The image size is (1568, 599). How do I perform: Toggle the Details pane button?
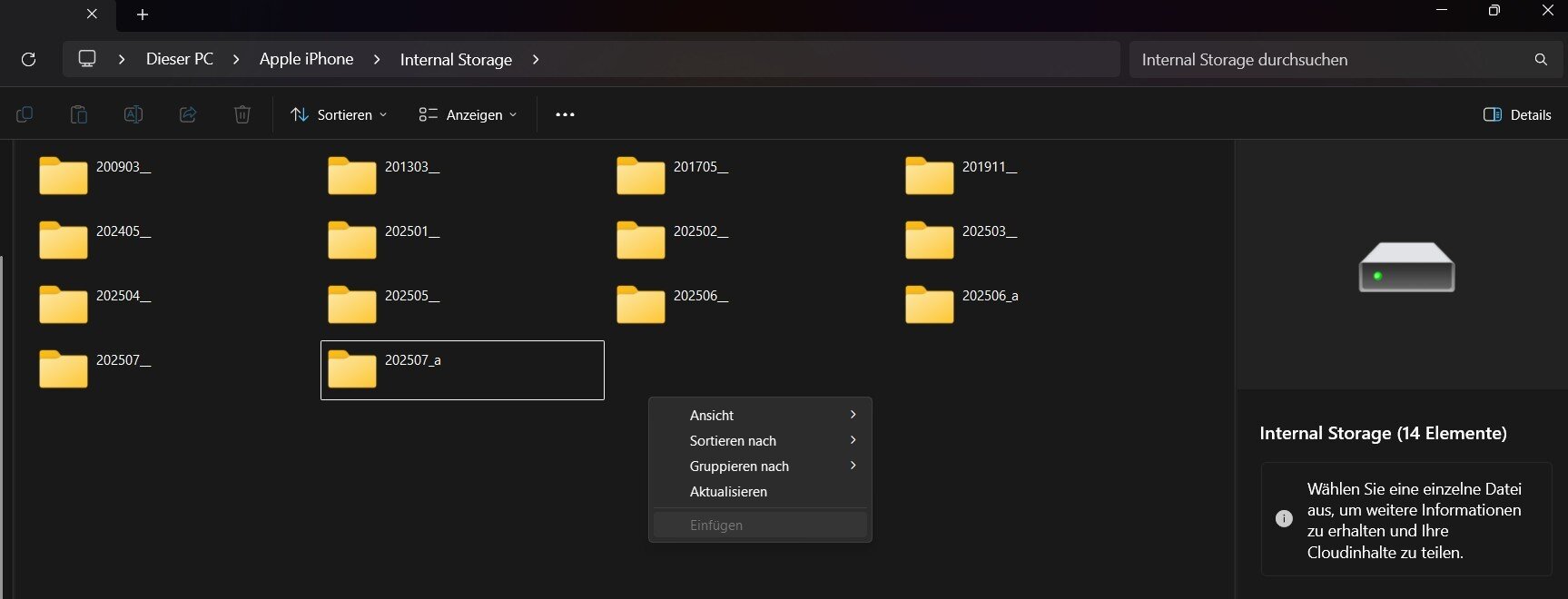coord(1516,114)
